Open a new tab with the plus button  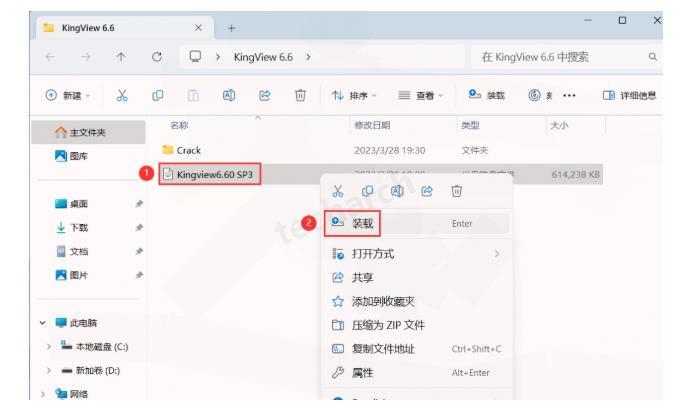(232, 28)
